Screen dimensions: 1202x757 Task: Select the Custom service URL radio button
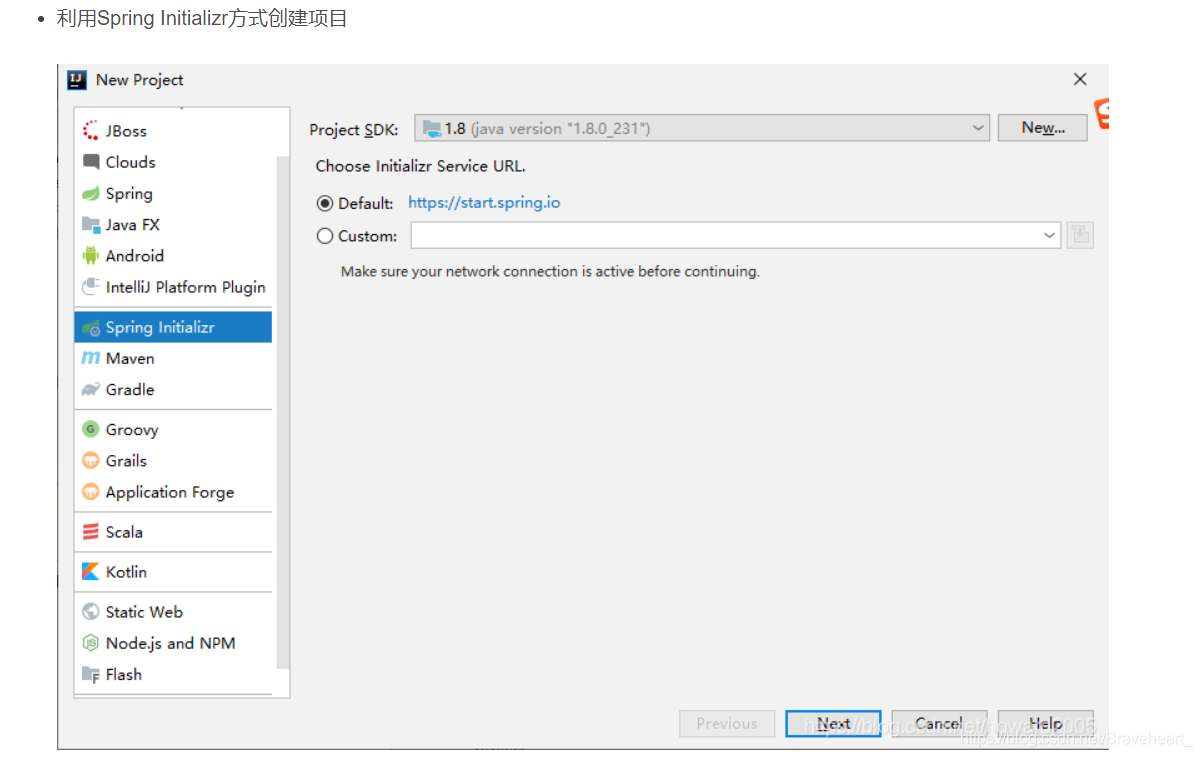pos(325,236)
